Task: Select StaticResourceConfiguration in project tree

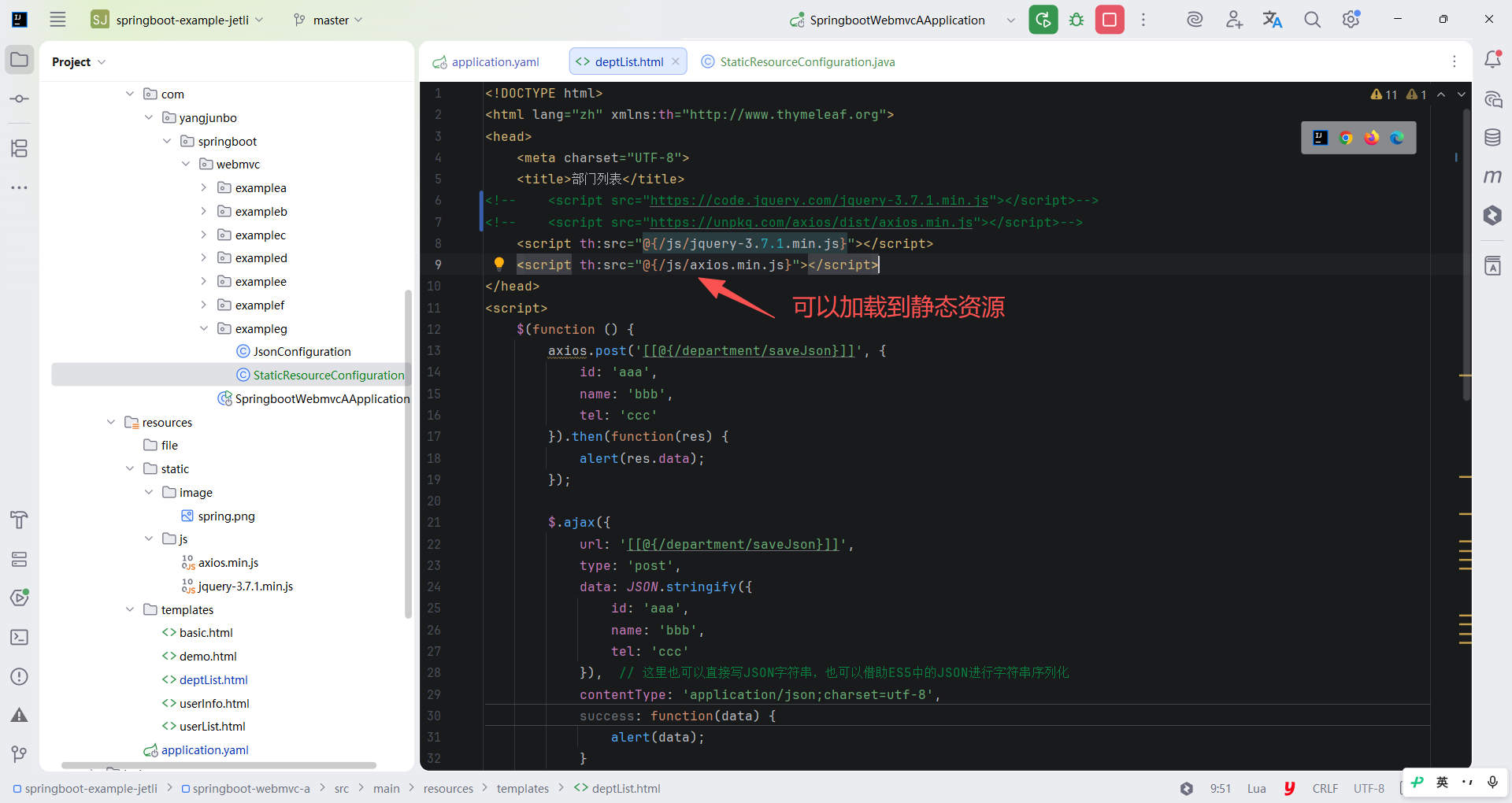Action: point(321,375)
